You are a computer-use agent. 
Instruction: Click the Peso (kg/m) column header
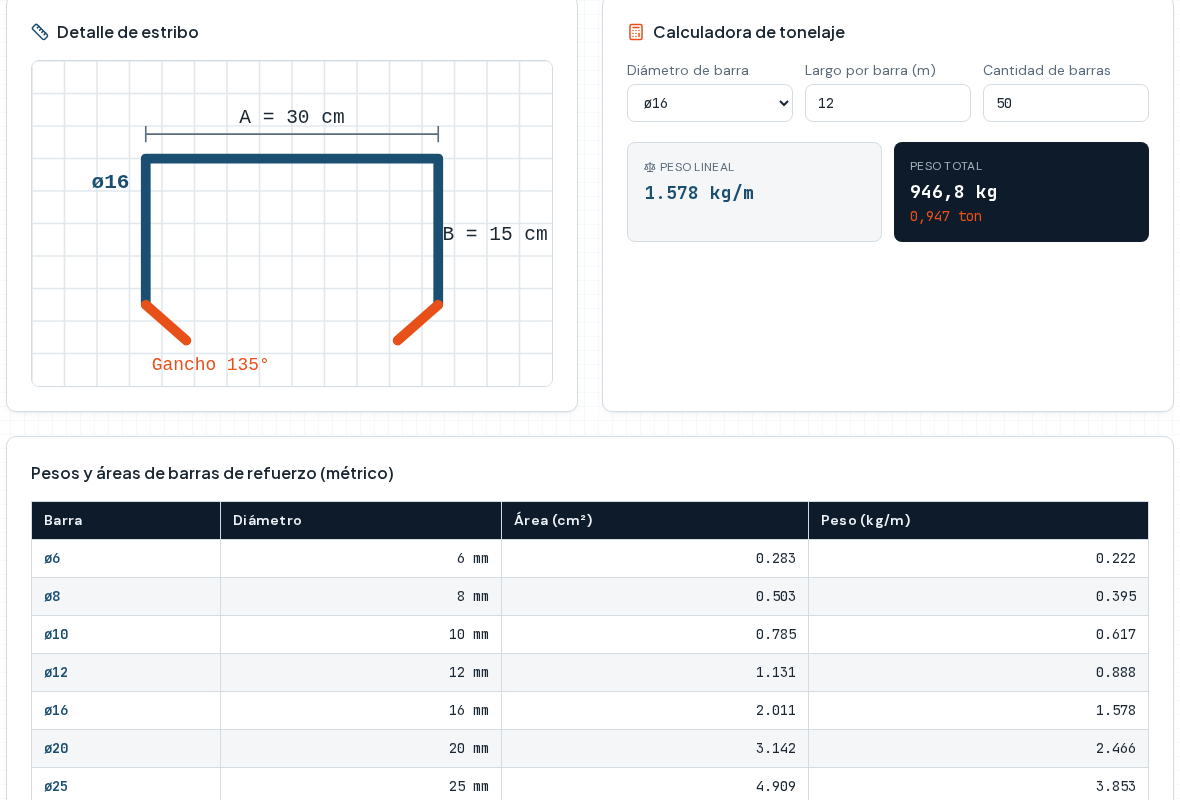tap(978, 520)
